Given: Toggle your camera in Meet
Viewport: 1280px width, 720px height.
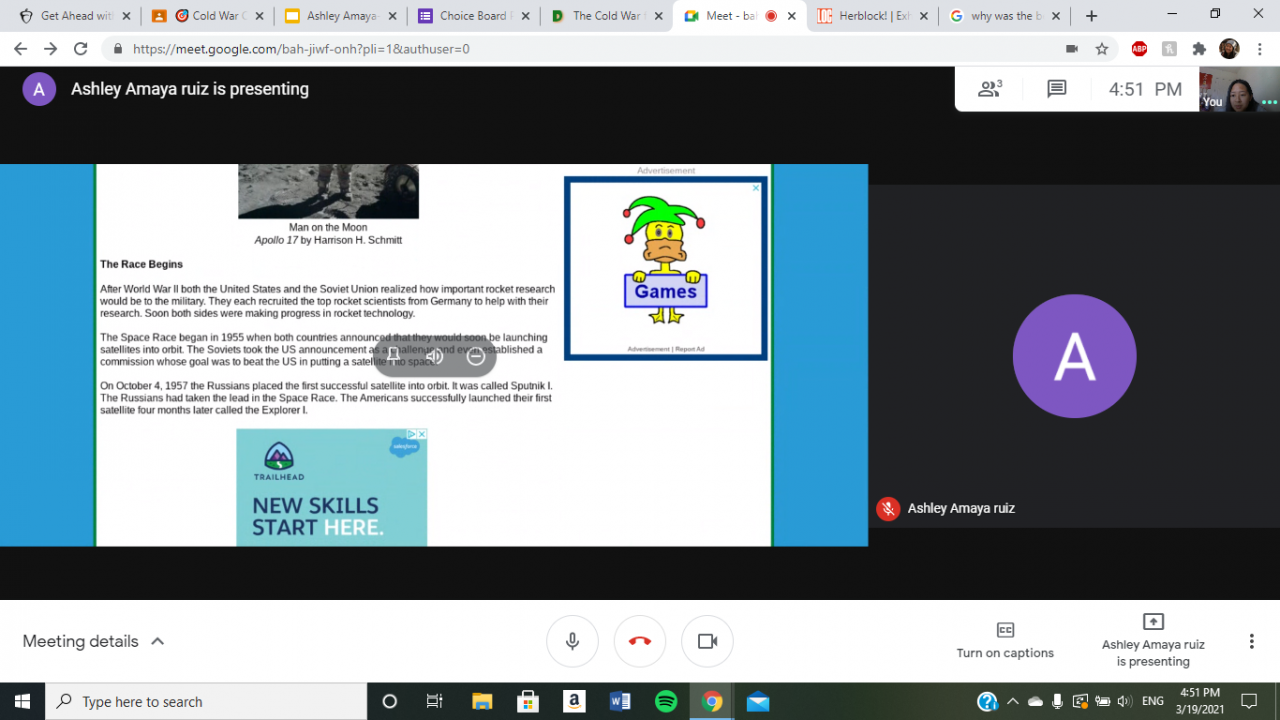Looking at the screenshot, I should pos(707,641).
